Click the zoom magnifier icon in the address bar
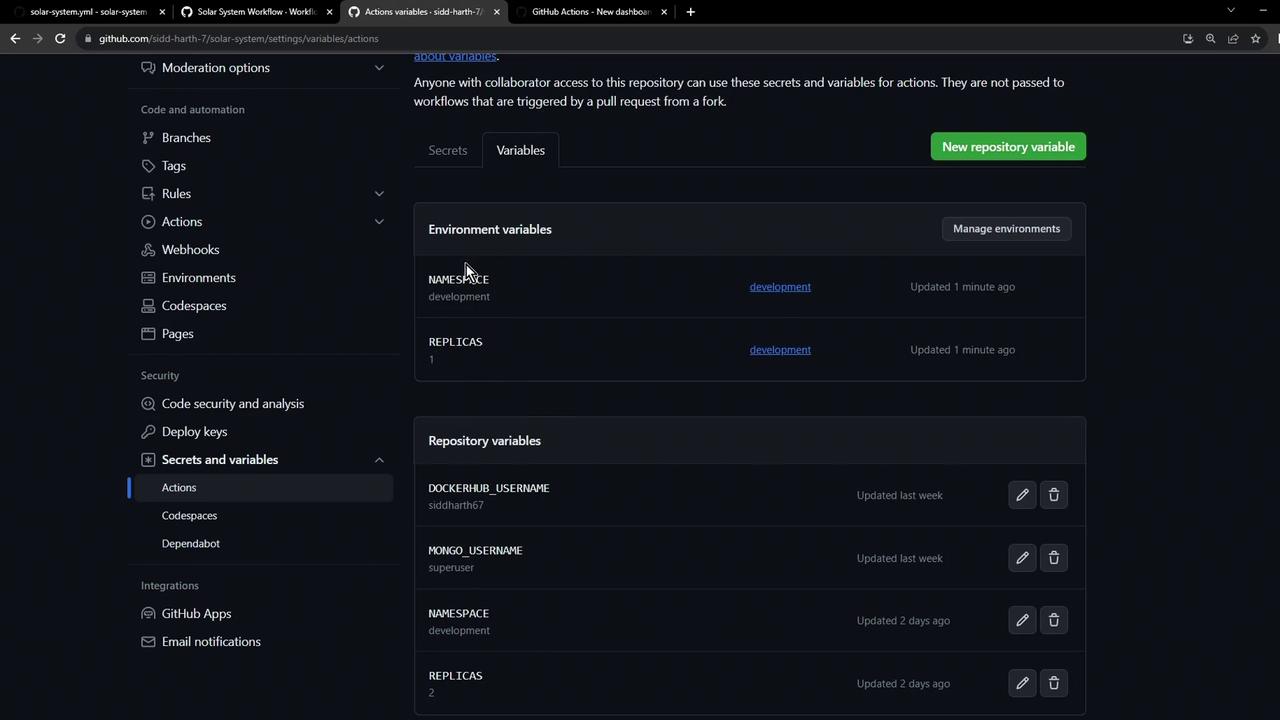Screen dimensions: 1280x720 [1210, 38]
